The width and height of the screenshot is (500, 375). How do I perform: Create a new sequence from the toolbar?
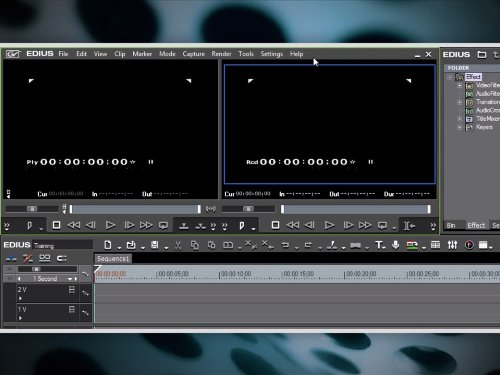(108, 245)
